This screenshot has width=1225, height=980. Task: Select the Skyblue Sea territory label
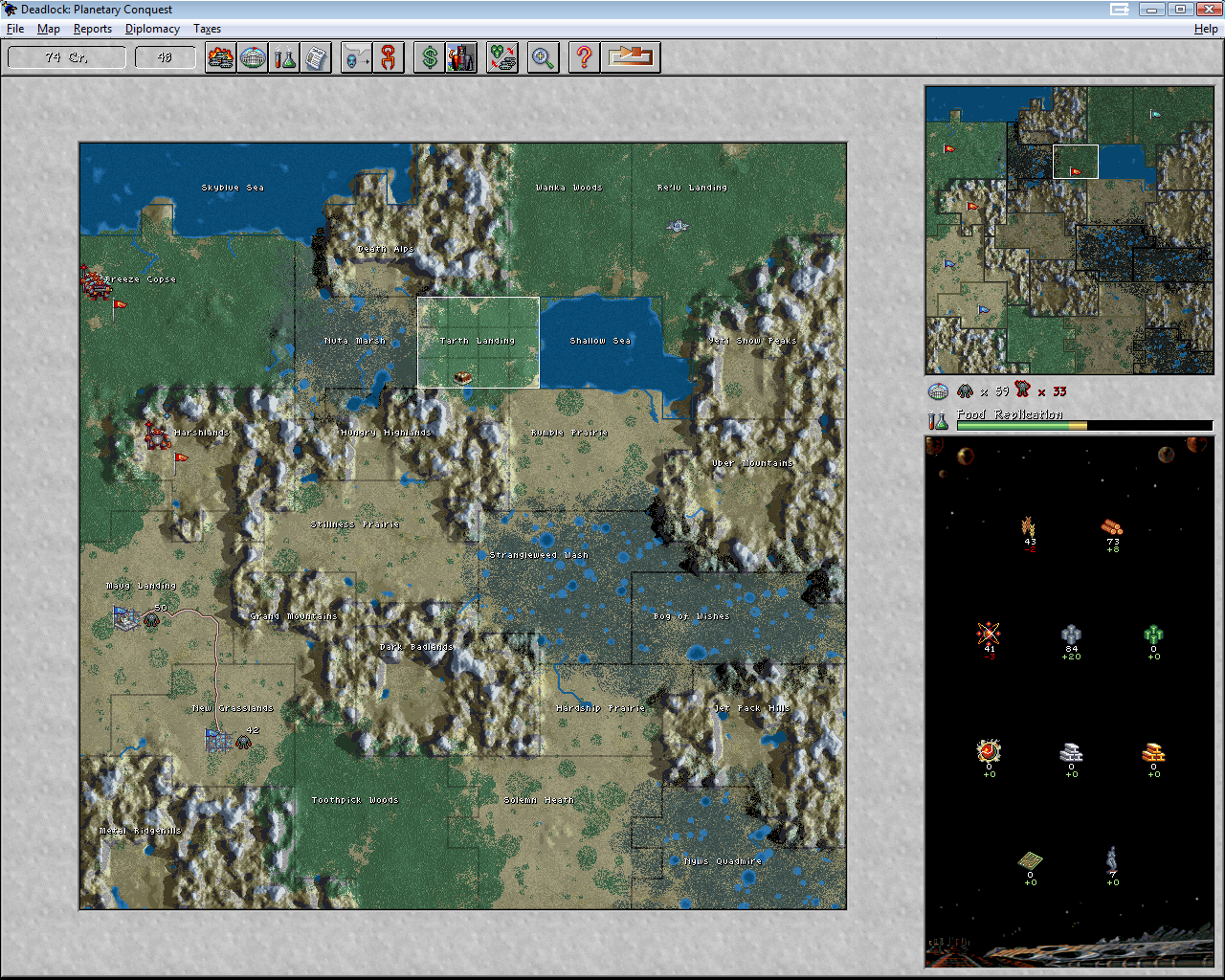coord(233,188)
